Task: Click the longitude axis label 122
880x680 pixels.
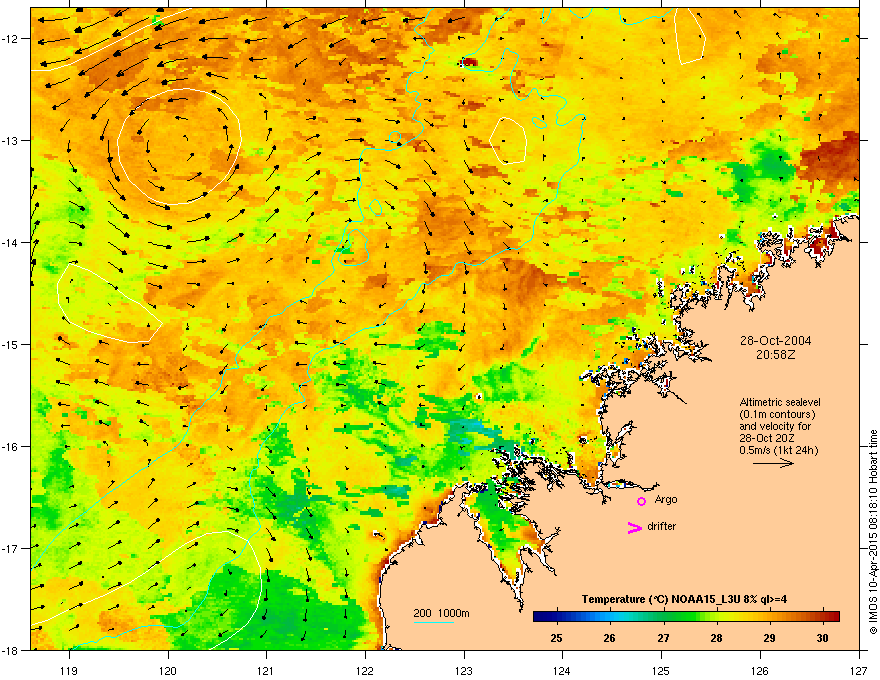Action: (x=365, y=670)
